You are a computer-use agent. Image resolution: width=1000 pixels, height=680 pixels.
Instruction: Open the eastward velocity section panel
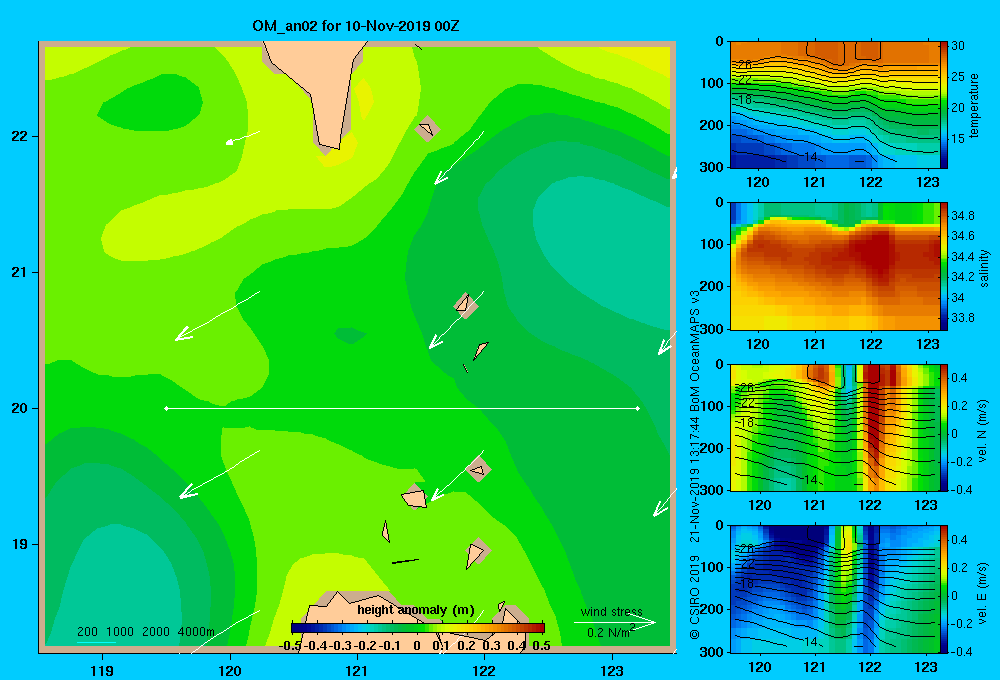pyautogui.click(x=834, y=589)
